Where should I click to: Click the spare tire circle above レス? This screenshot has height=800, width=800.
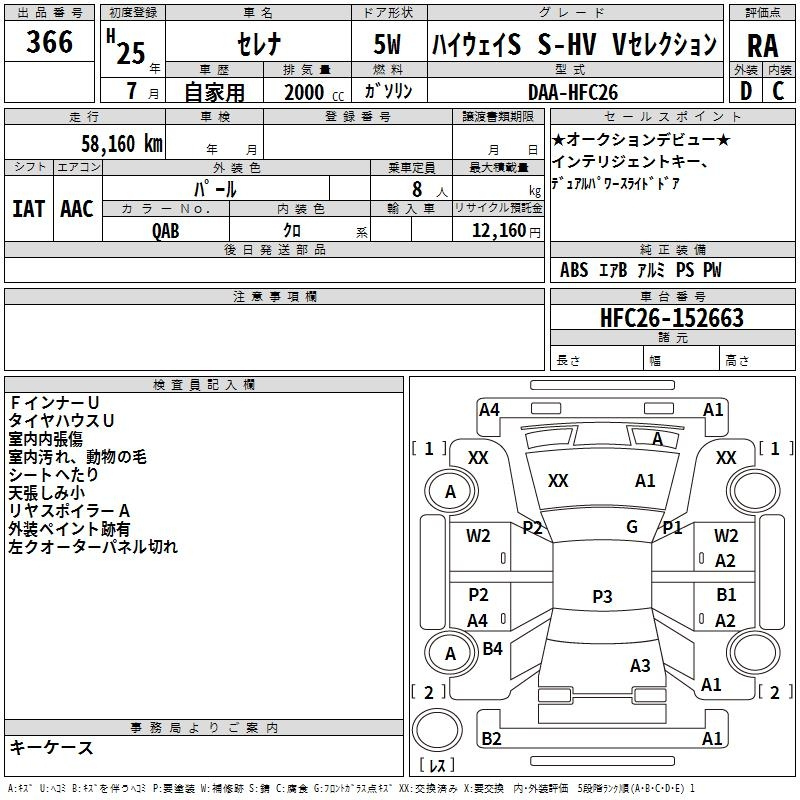[437, 729]
